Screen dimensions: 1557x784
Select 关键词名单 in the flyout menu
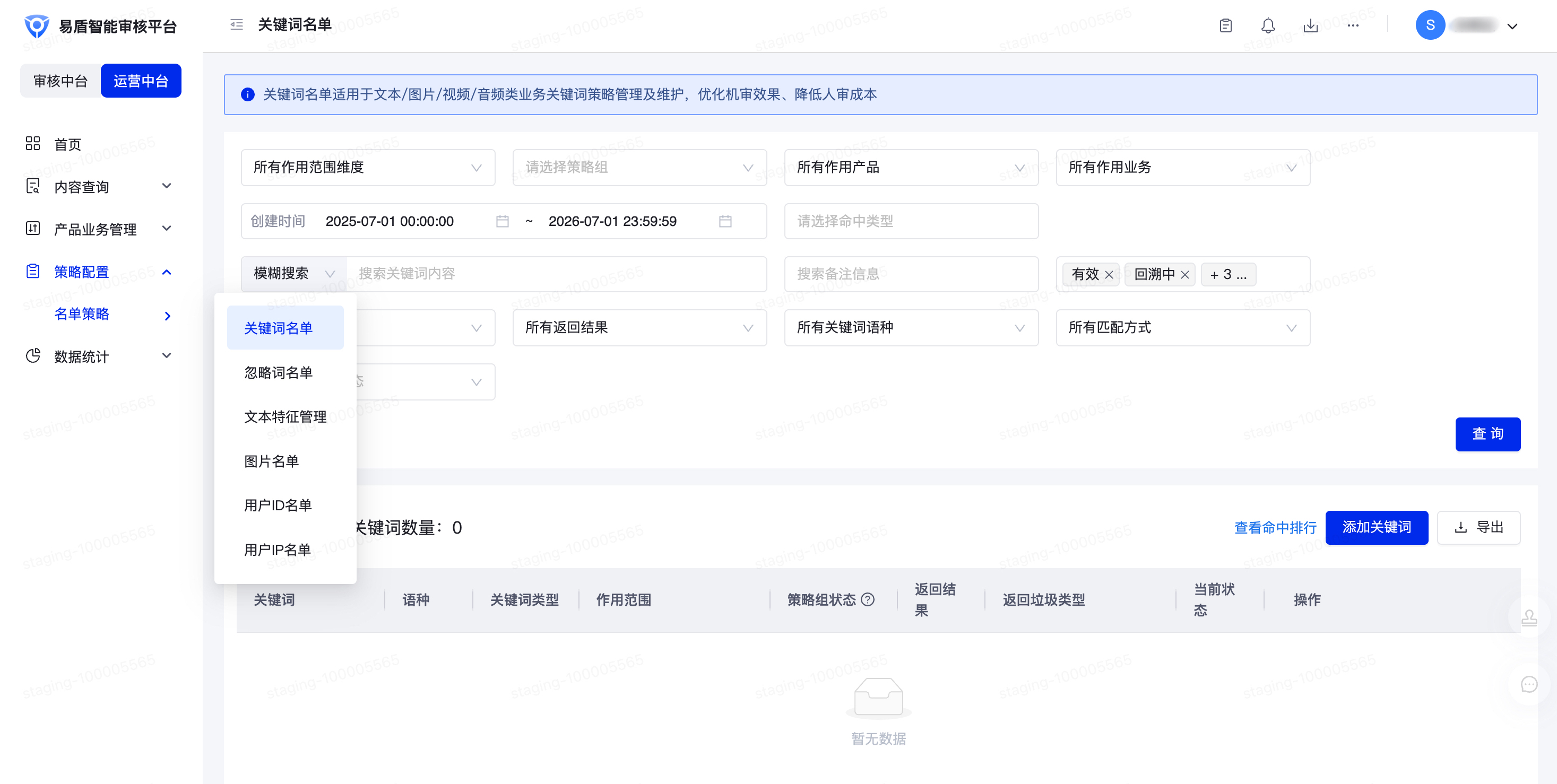click(x=286, y=328)
